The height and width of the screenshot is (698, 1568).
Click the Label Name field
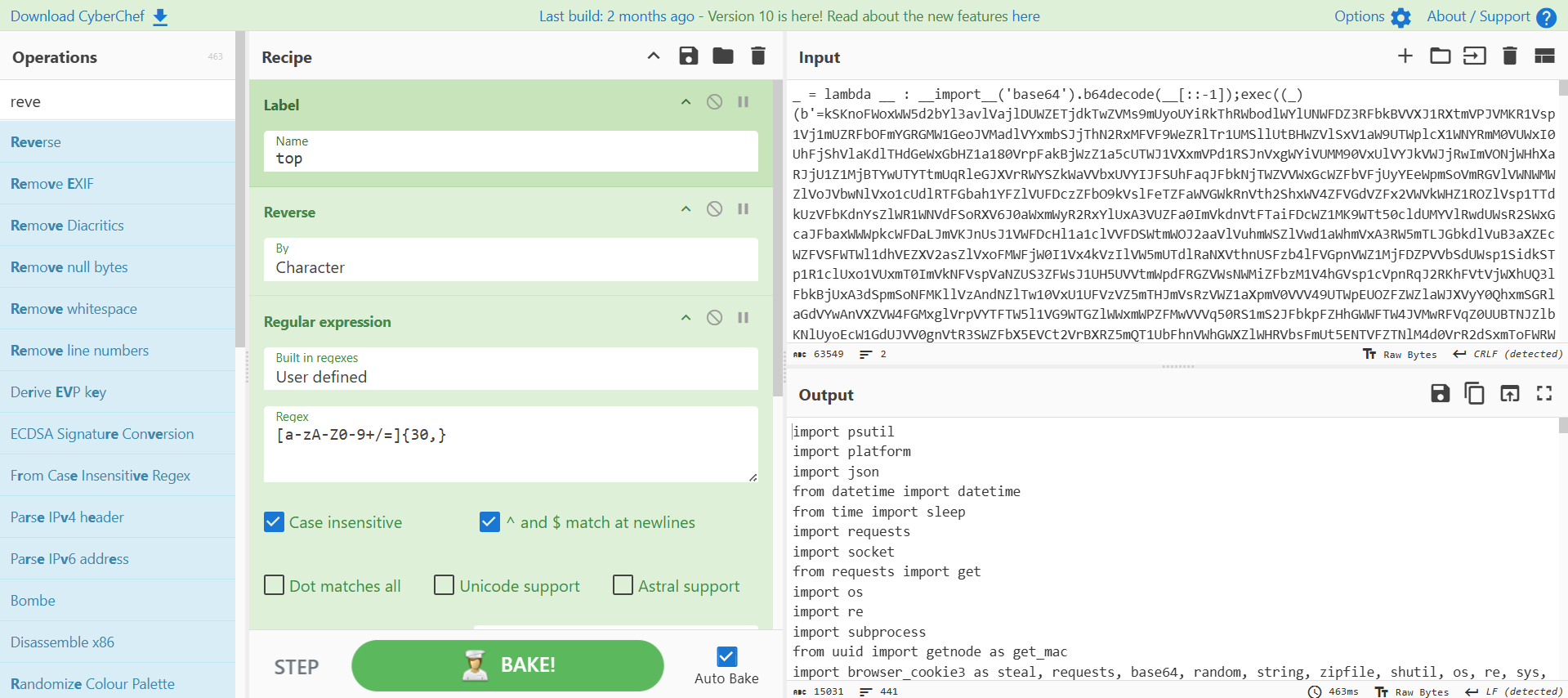tap(511, 151)
